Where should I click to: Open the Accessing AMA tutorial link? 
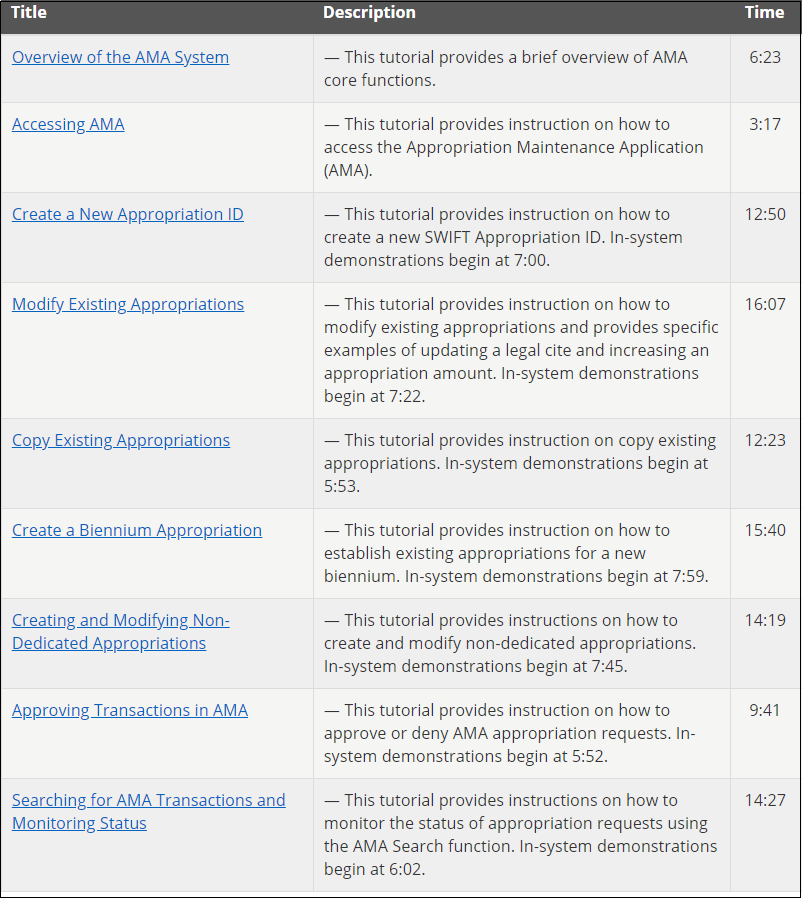pos(68,124)
